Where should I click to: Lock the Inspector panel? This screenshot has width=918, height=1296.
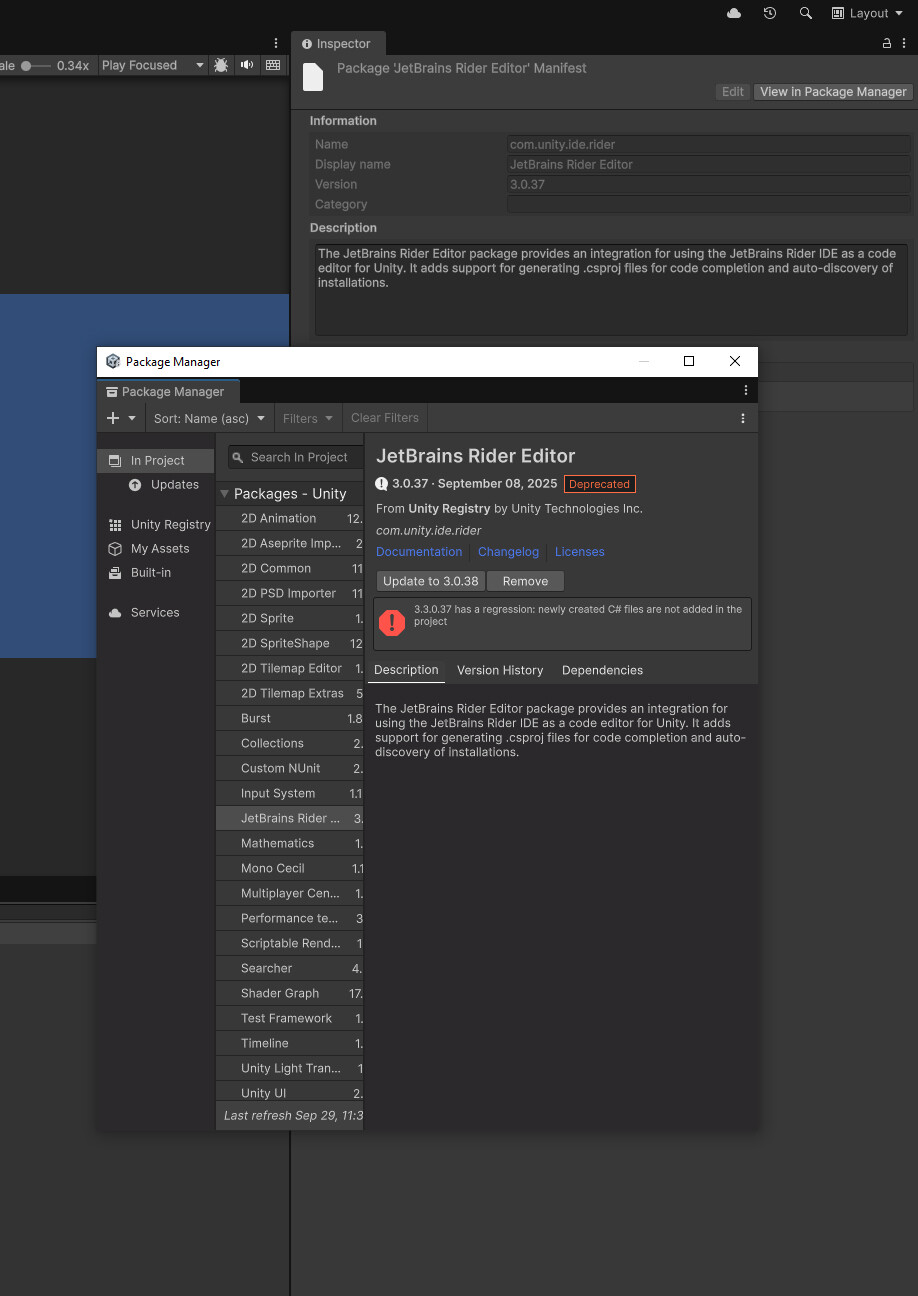pos(886,43)
